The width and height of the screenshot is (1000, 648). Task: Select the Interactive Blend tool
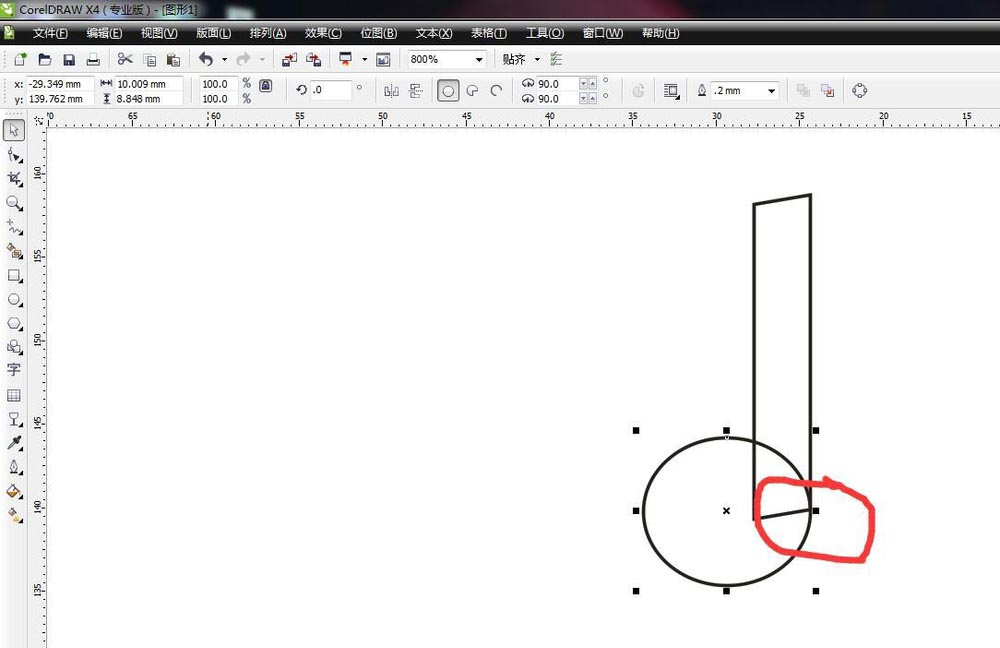14,419
